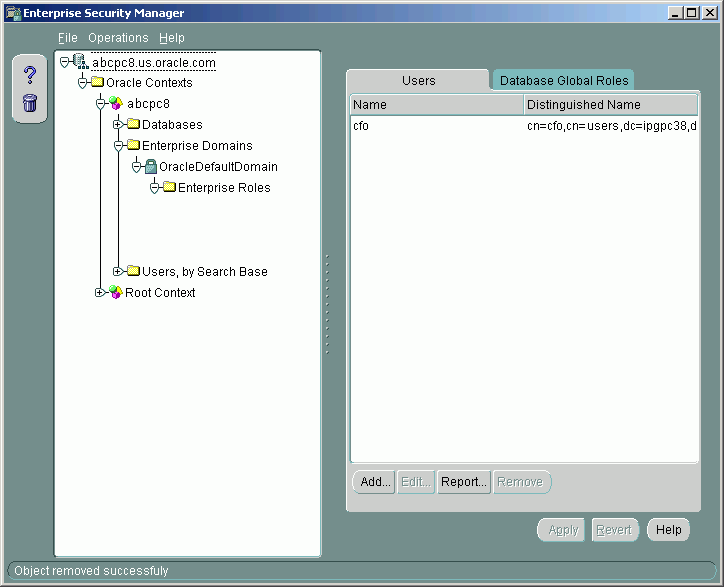The width and height of the screenshot is (724, 587).
Task: Open the File menu
Action: pos(67,38)
